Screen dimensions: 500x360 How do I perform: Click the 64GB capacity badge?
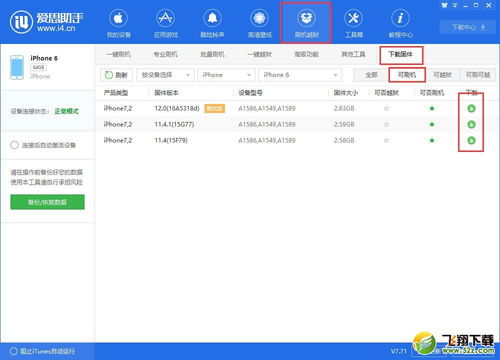pos(39,67)
